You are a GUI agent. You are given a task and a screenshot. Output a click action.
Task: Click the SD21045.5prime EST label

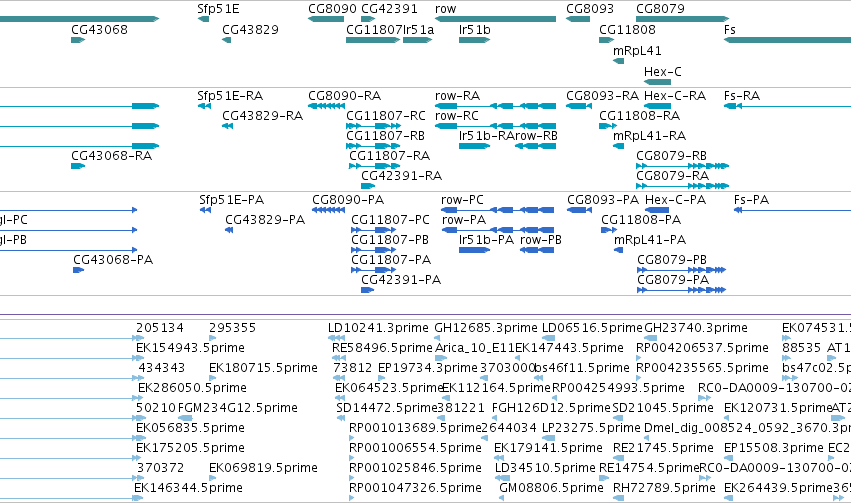[x=663, y=409]
